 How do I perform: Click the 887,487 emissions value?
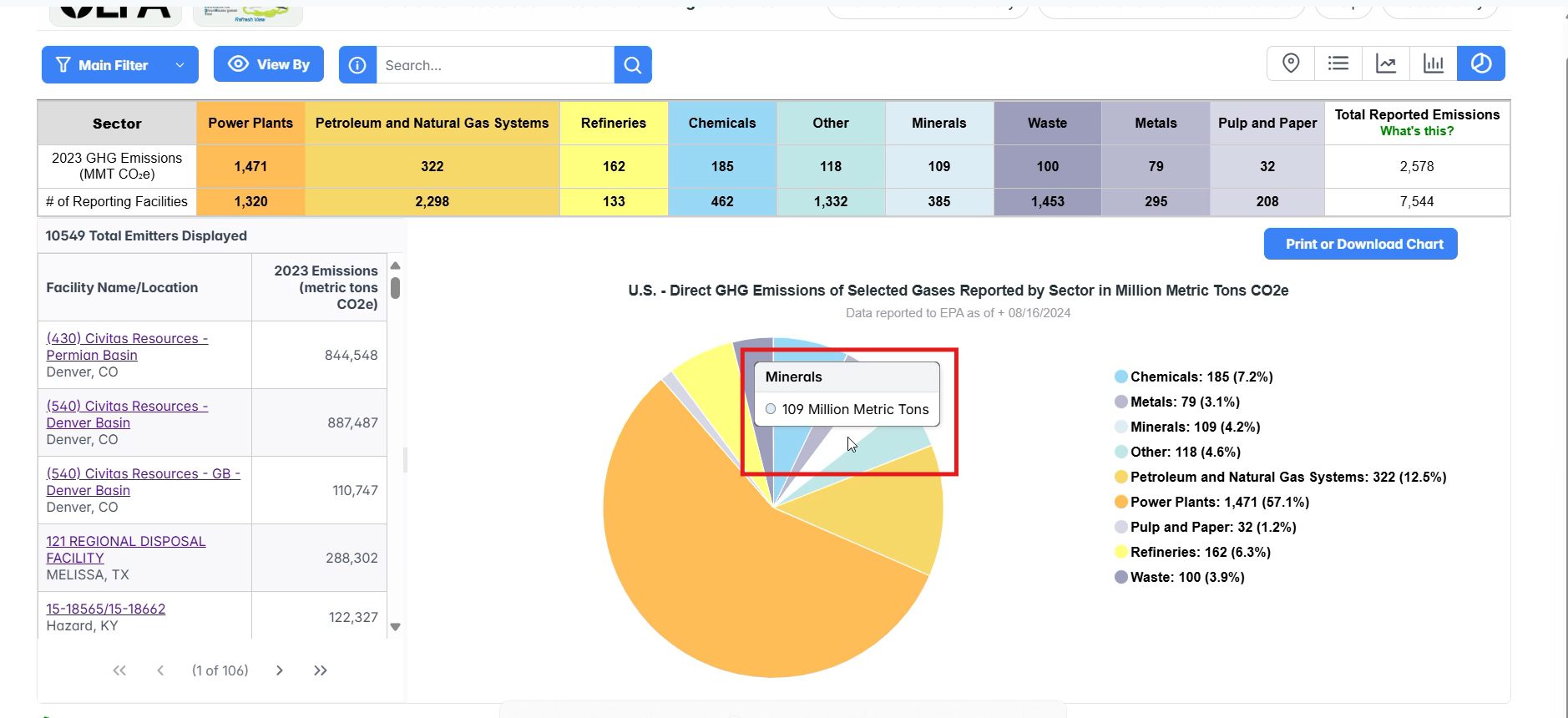352,422
